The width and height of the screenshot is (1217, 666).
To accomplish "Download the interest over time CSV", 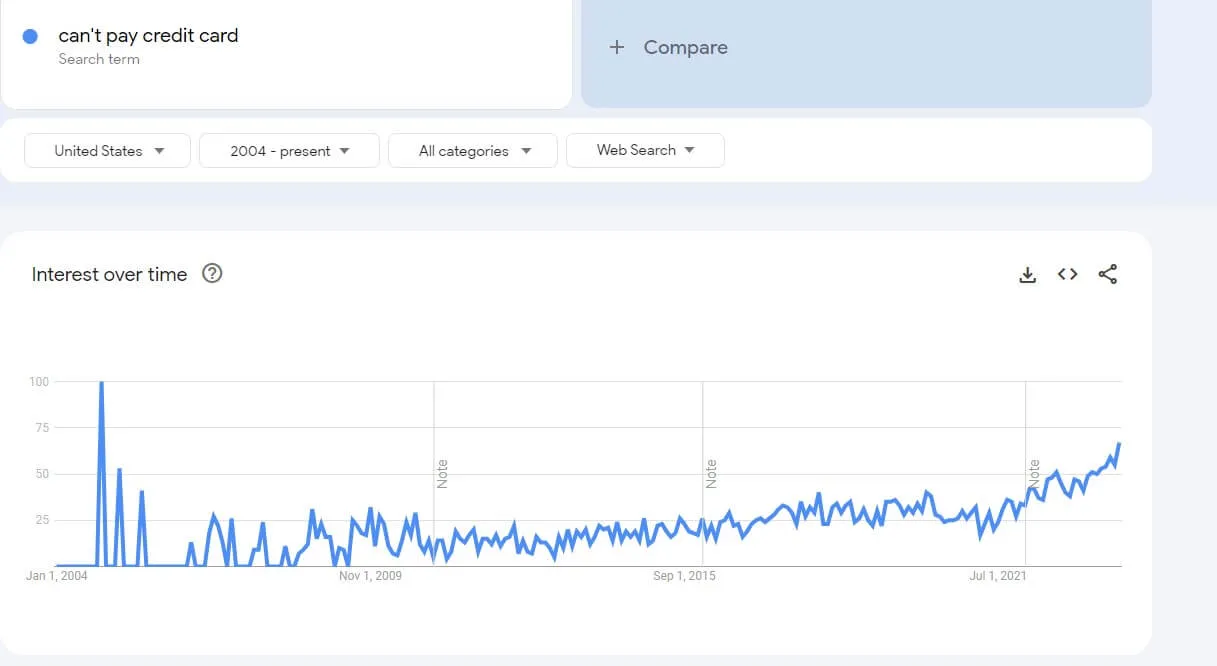I will click(1027, 275).
